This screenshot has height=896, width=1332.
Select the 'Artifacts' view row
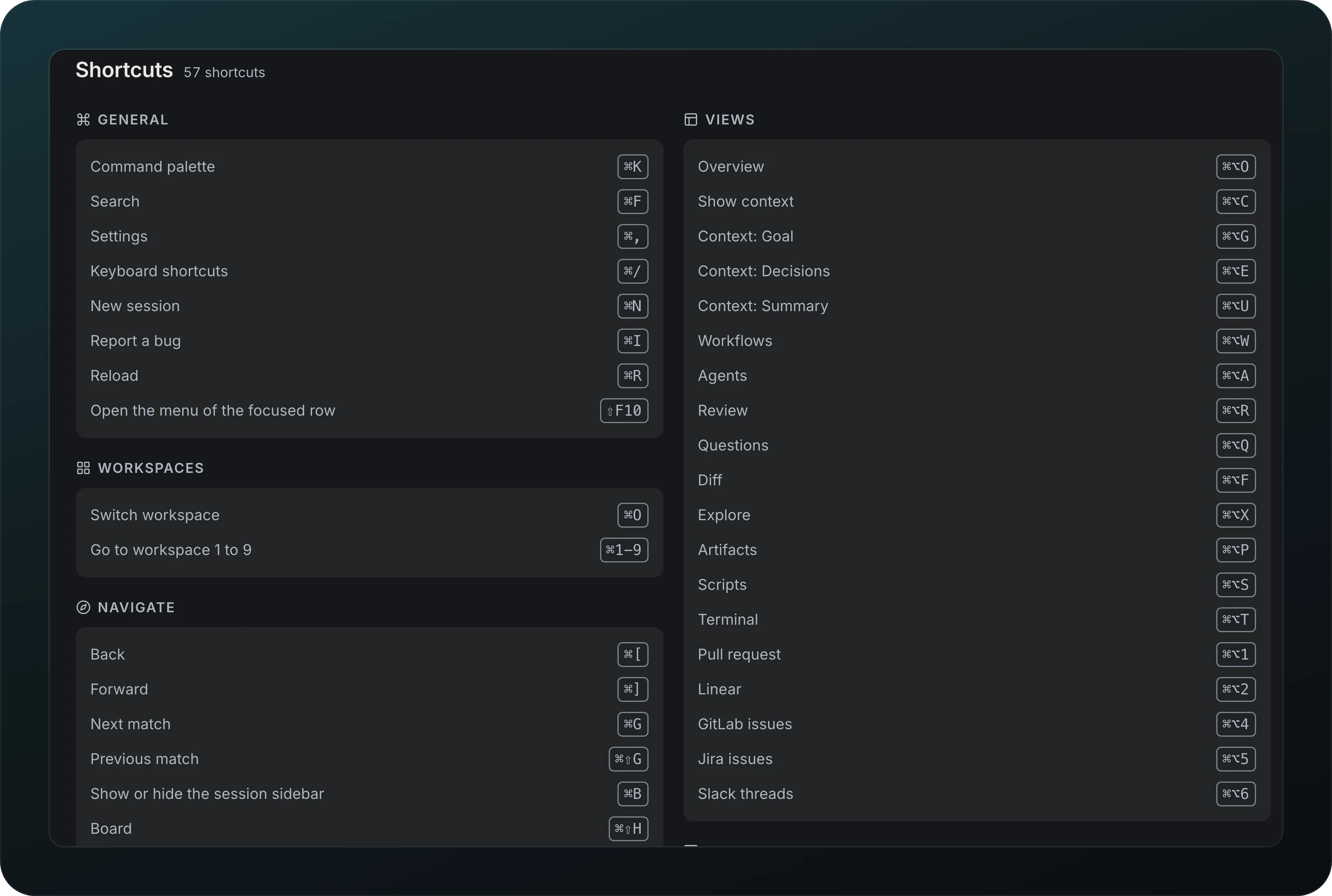[976, 550]
